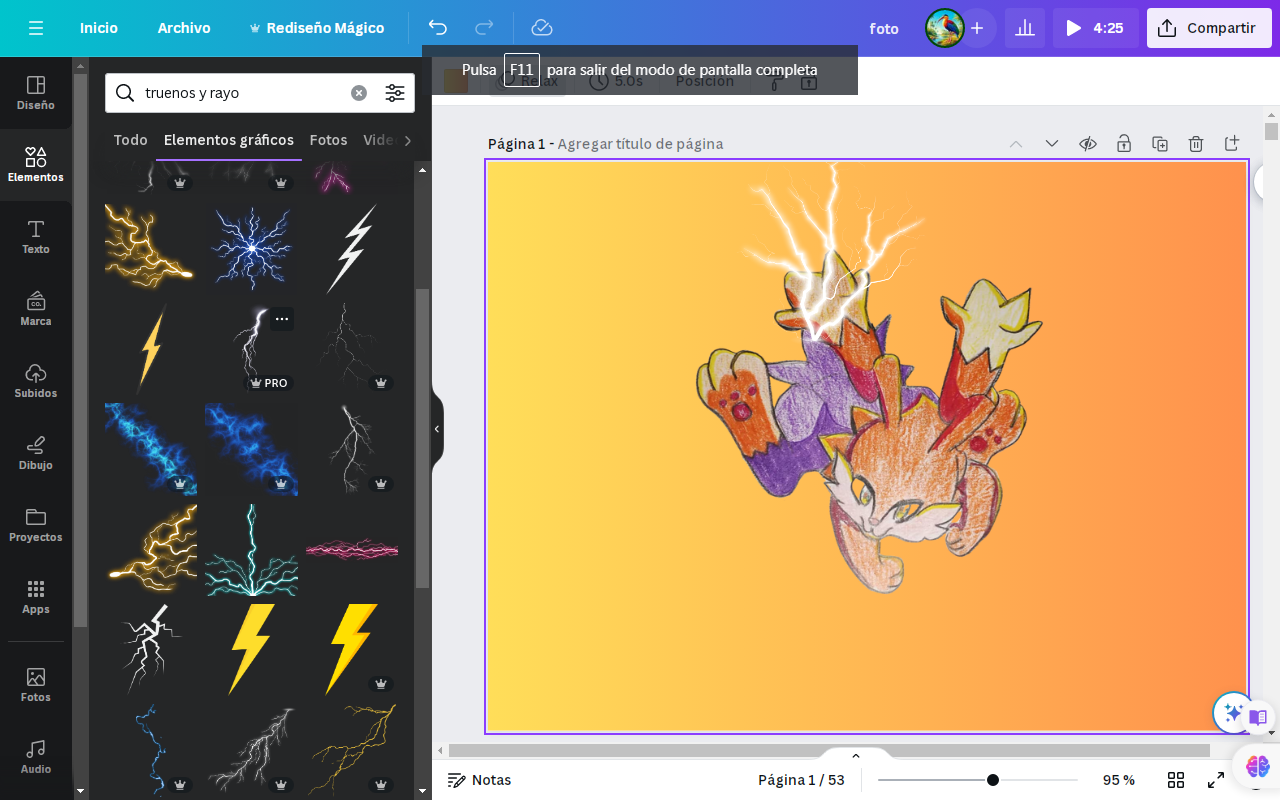Delete page with trash icon
Screen dimensions: 1280x800
(x=1196, y=144)
